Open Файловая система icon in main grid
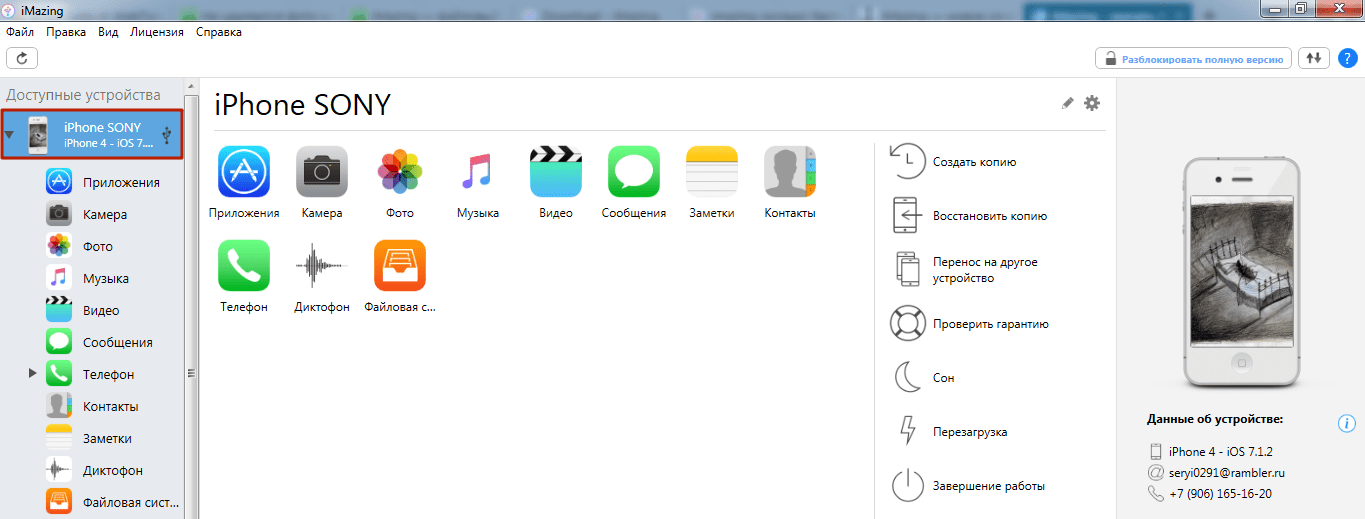This screenshot has height=519, width=1365. tap(400, 266)
